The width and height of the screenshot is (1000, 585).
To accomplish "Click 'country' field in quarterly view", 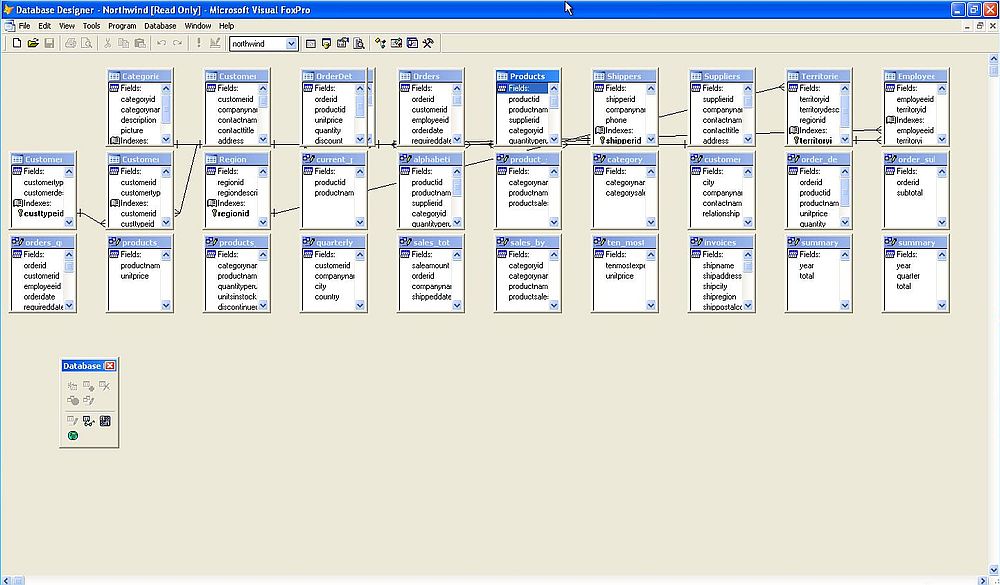I will point(327,297).
